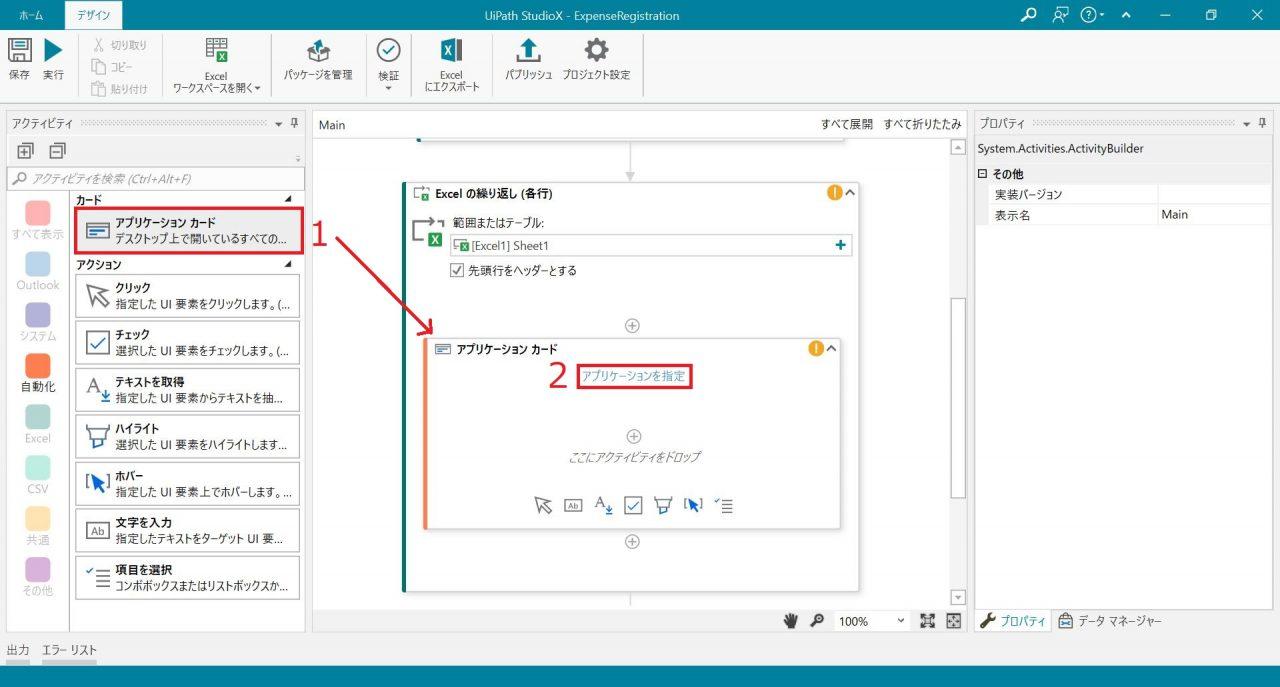Open the Excel ワークスペースを開く dropdown

tap(216, 66)
